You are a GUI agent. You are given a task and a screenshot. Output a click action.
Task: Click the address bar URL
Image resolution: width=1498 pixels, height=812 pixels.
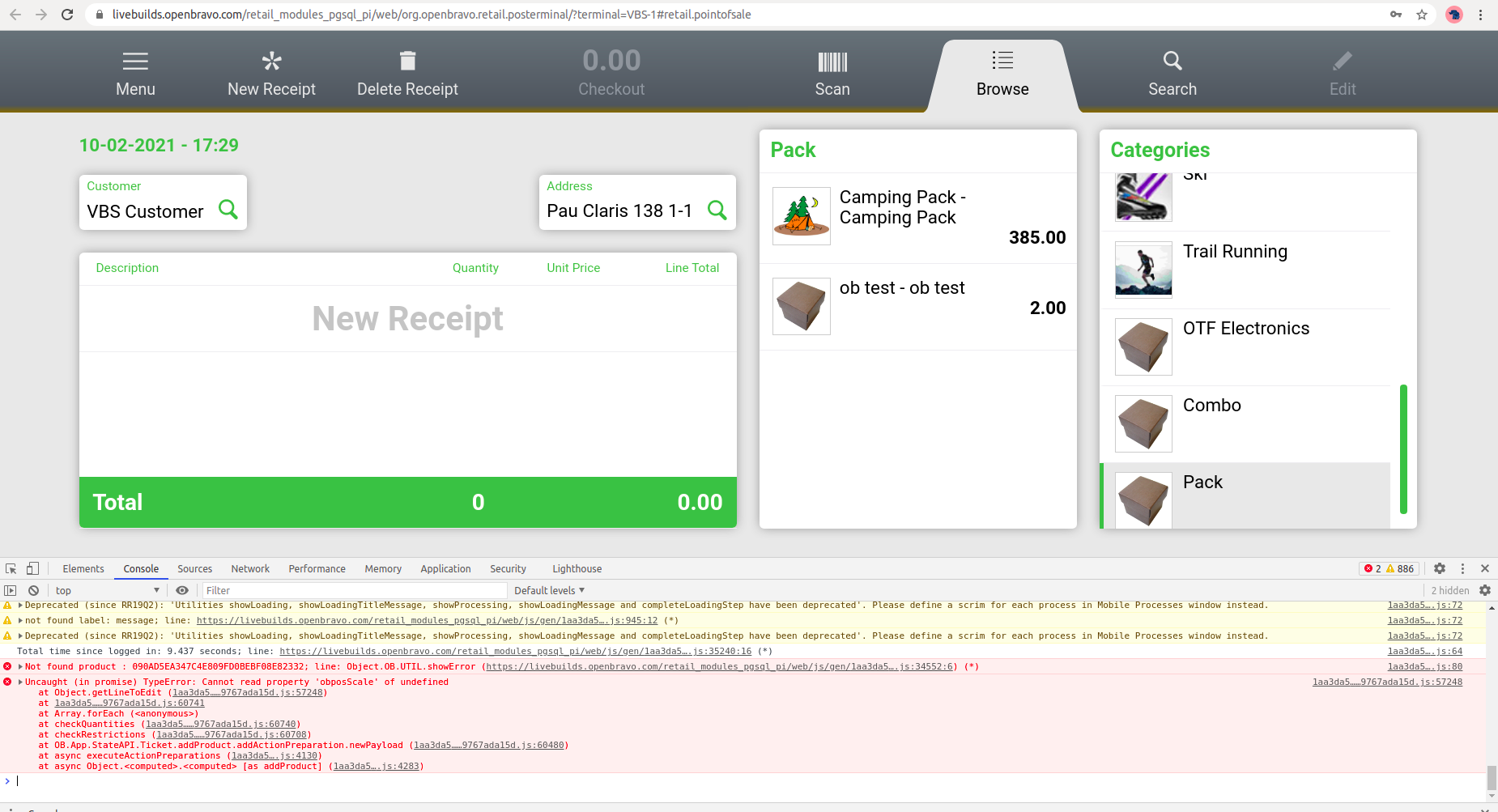(x=432, y=15)
